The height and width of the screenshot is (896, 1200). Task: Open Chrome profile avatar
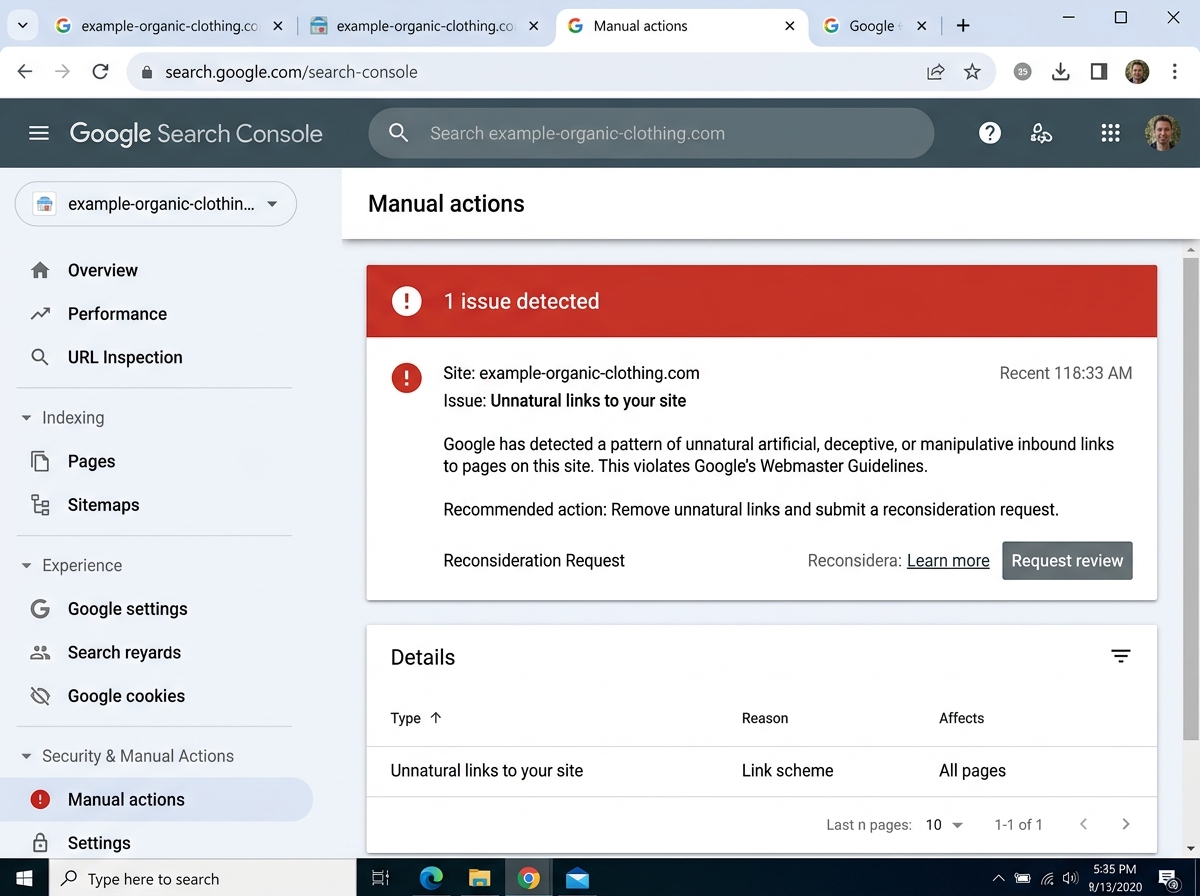point(1137,71)
